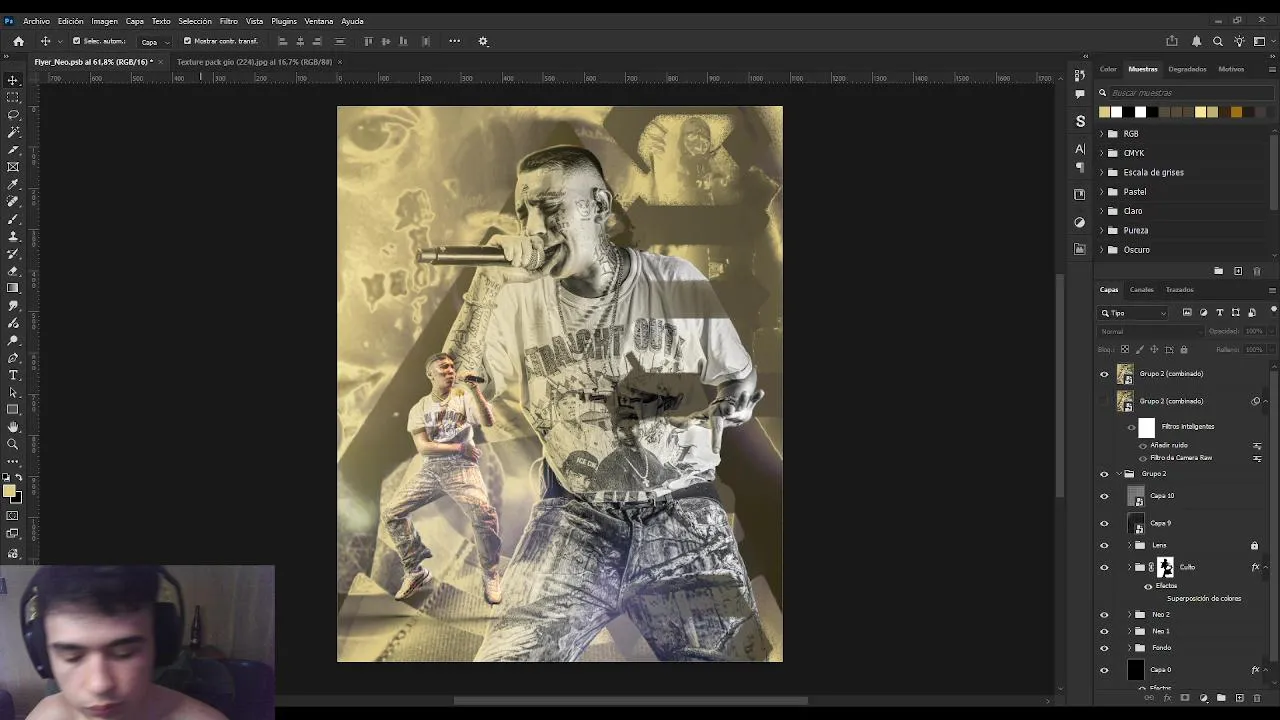Viewport: 1280px width, 720px height.
Task: Open the Tipo layer filter dropdown
Action: [x=1133, y=313]
